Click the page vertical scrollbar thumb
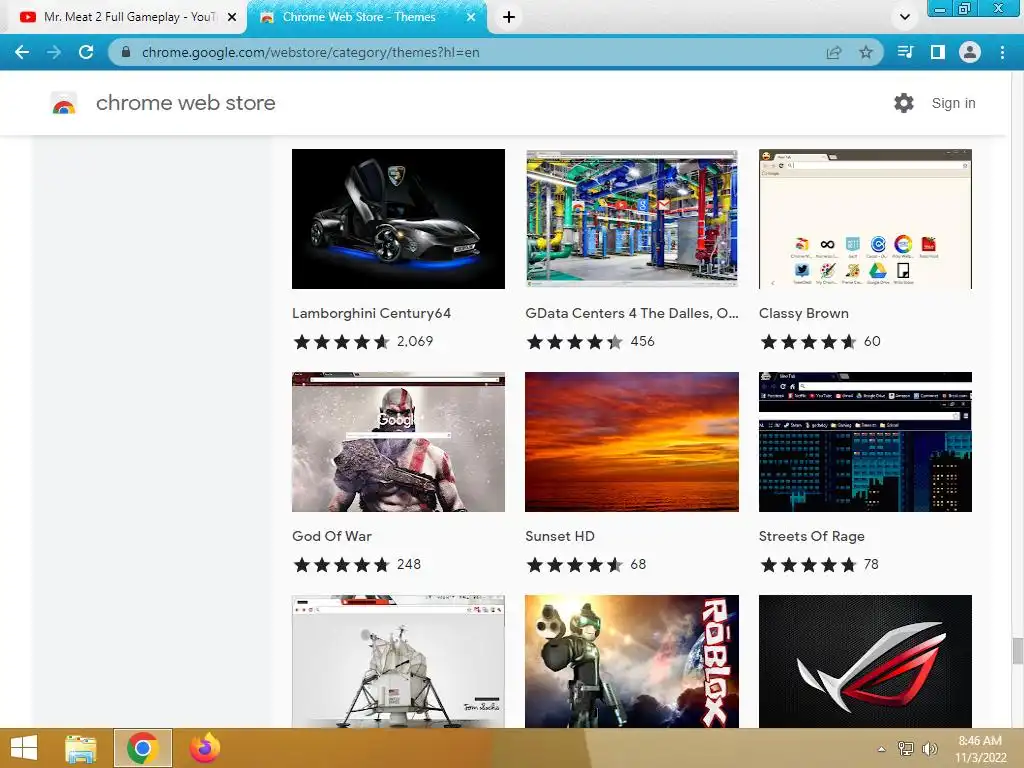The image size is (1024, 768). coord(1017,651)
